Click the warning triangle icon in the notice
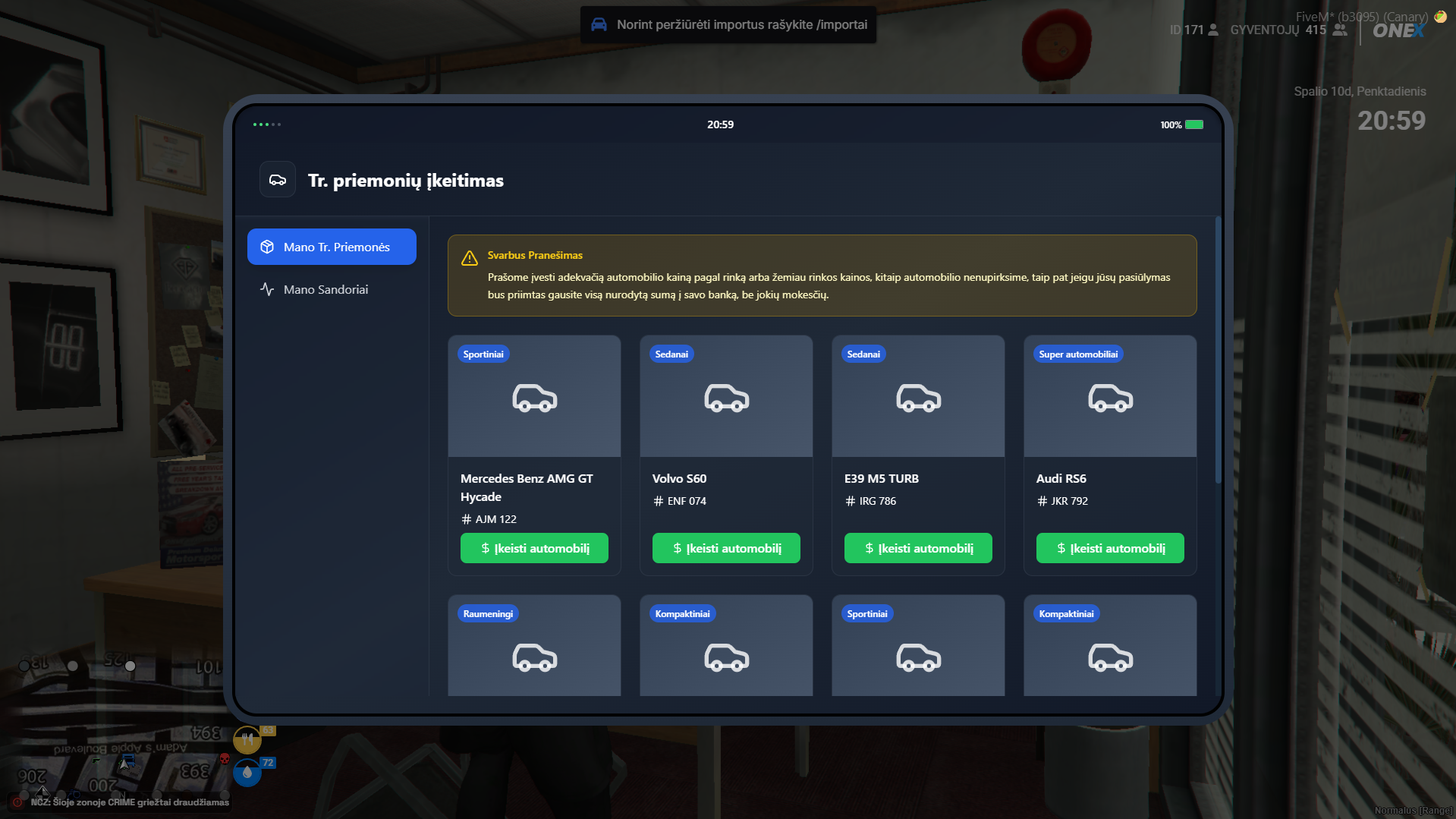This screenshot has width=1456, height=819. (470, 258)
